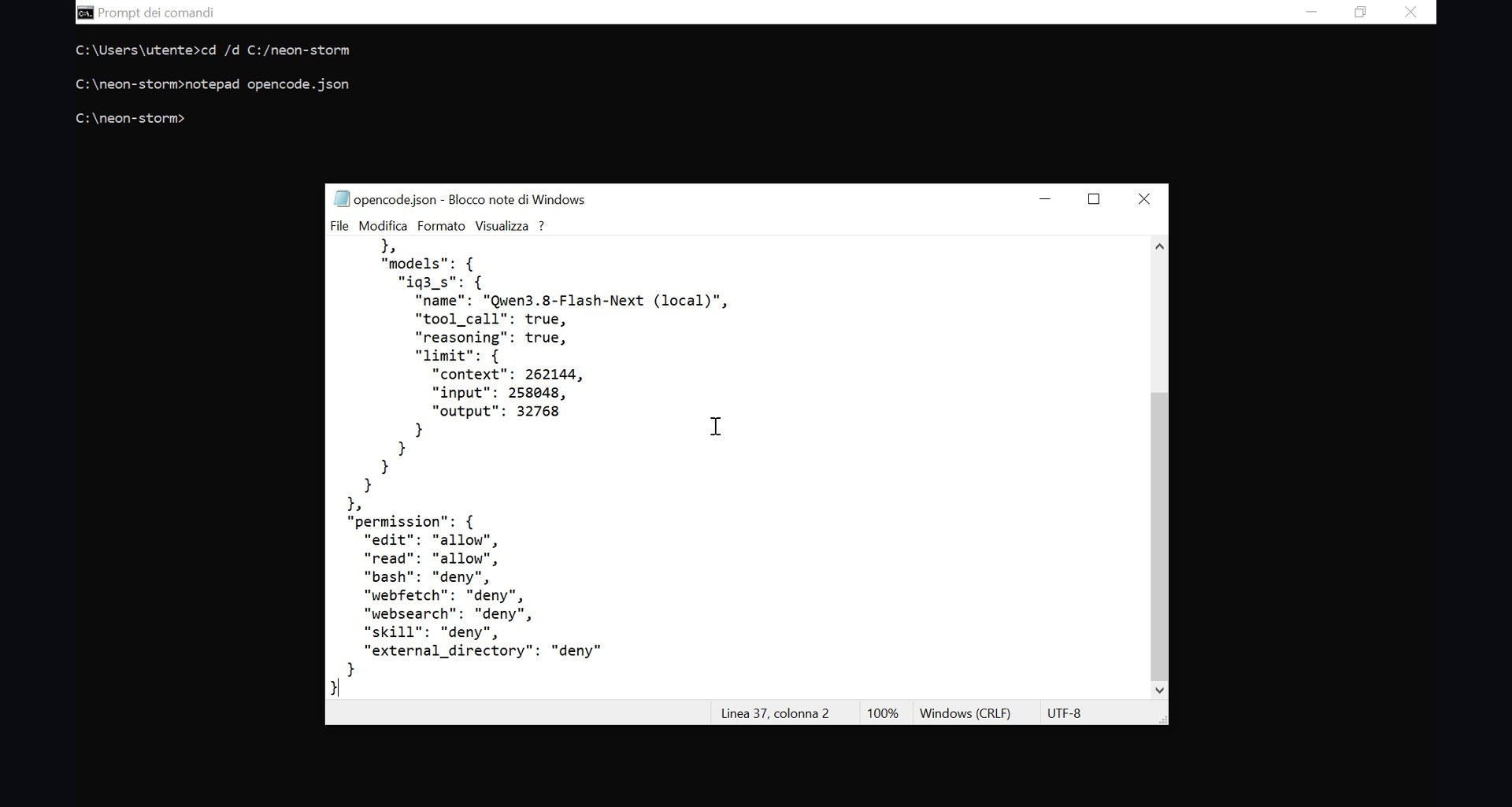This screenshot has height=807, width=1512.
Task: Click the "bash": "deny" line
Action: pyautogui.click(x=427, y=577)
